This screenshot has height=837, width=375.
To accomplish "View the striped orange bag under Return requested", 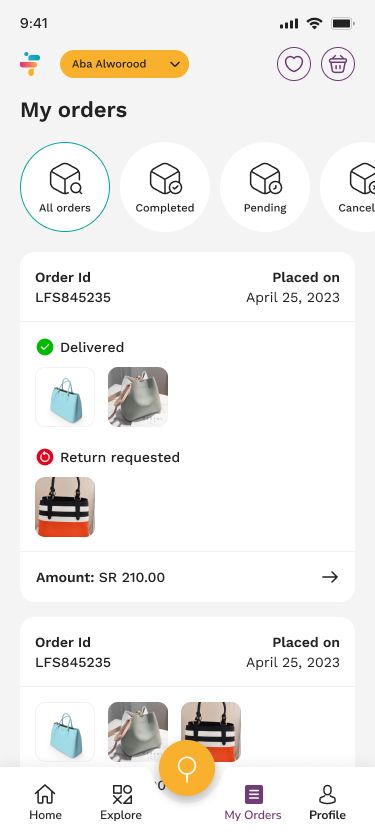I will pyautogui.click(x=65, y=507).
